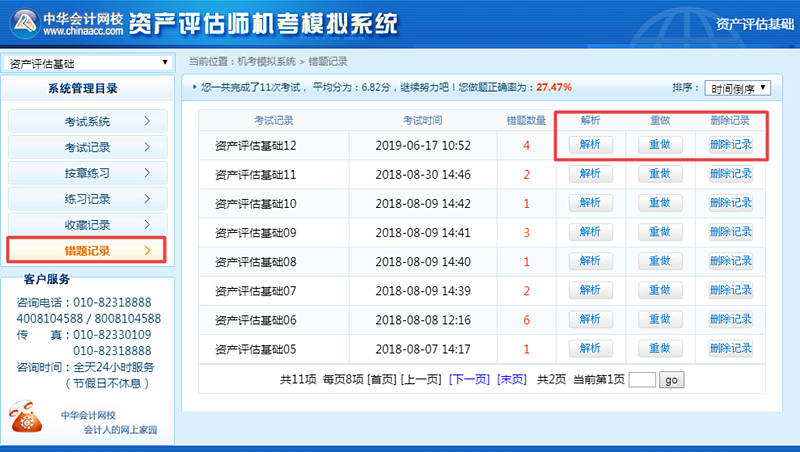Open the 时间倒序 sort dropdown
The width and height of the screenshot is (800, 452).
point(737,88)
